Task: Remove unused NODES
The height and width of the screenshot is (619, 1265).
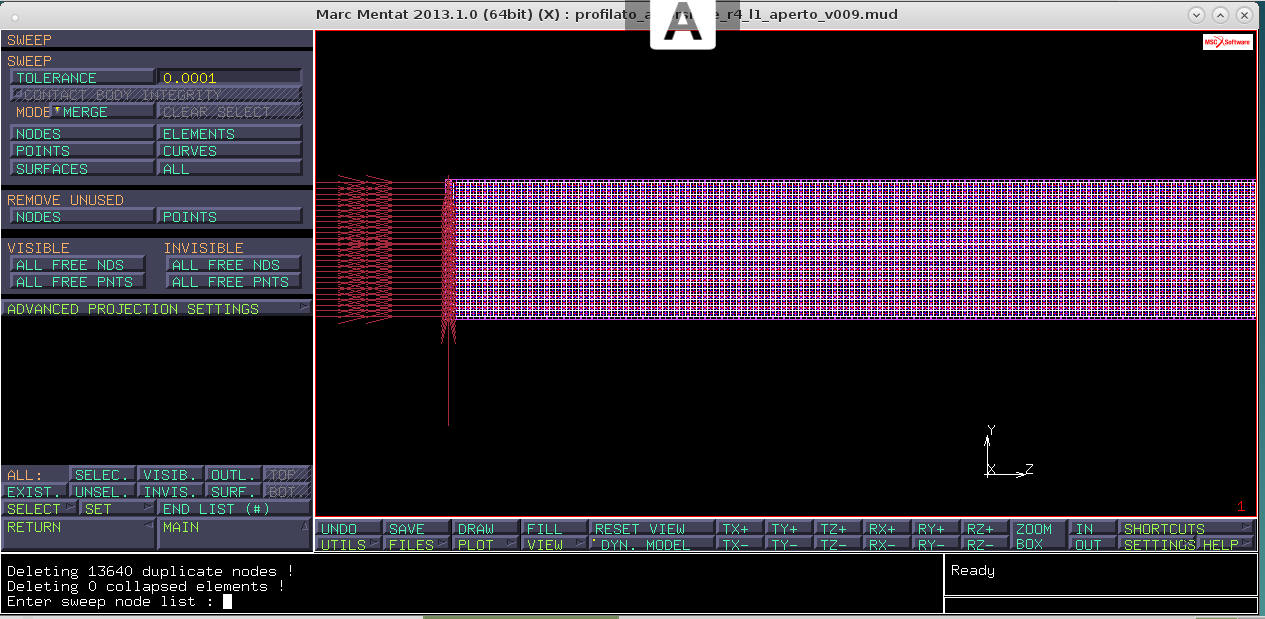Action: tap(83, 216)
